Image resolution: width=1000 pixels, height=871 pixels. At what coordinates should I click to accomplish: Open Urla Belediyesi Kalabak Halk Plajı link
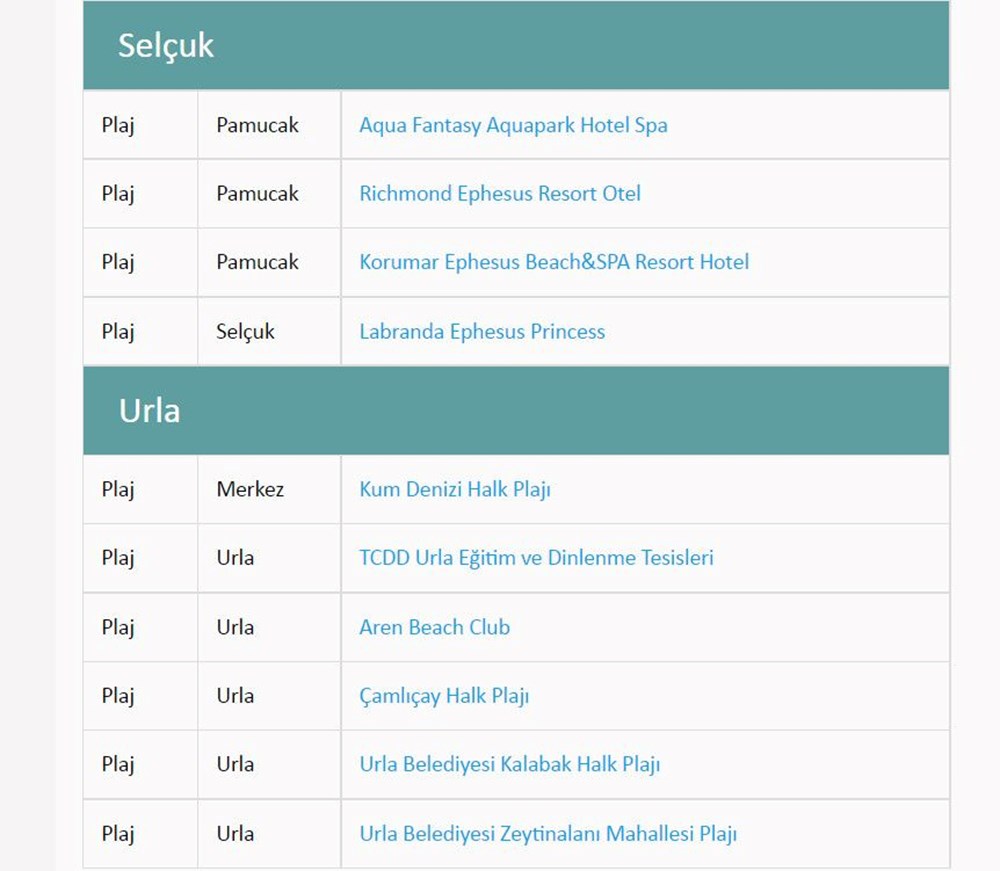(510, 764)
